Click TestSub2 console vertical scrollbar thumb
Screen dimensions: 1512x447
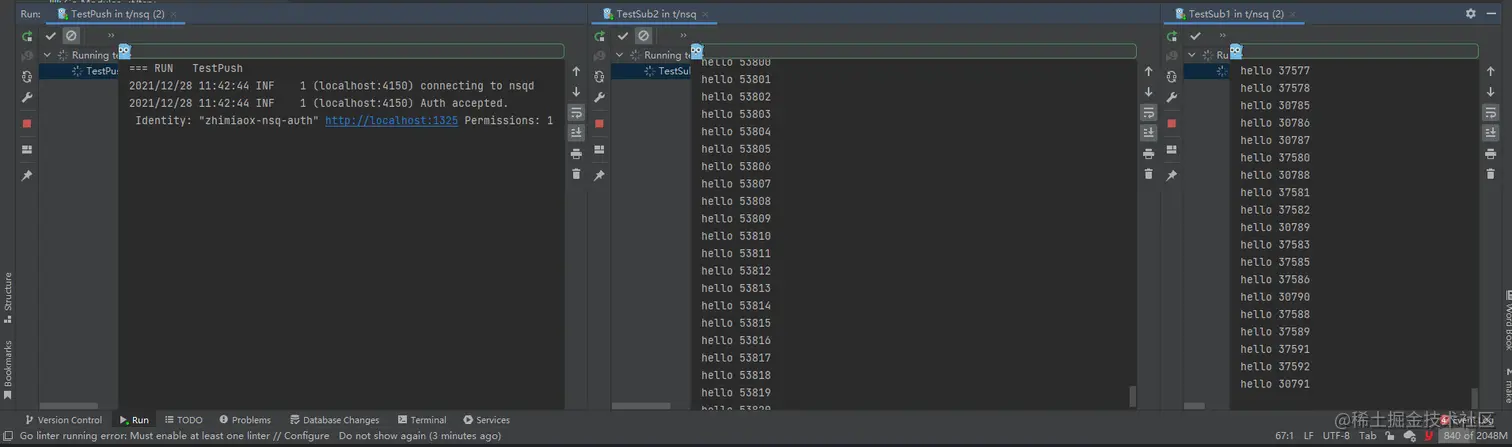click(x=1133, y=396)
